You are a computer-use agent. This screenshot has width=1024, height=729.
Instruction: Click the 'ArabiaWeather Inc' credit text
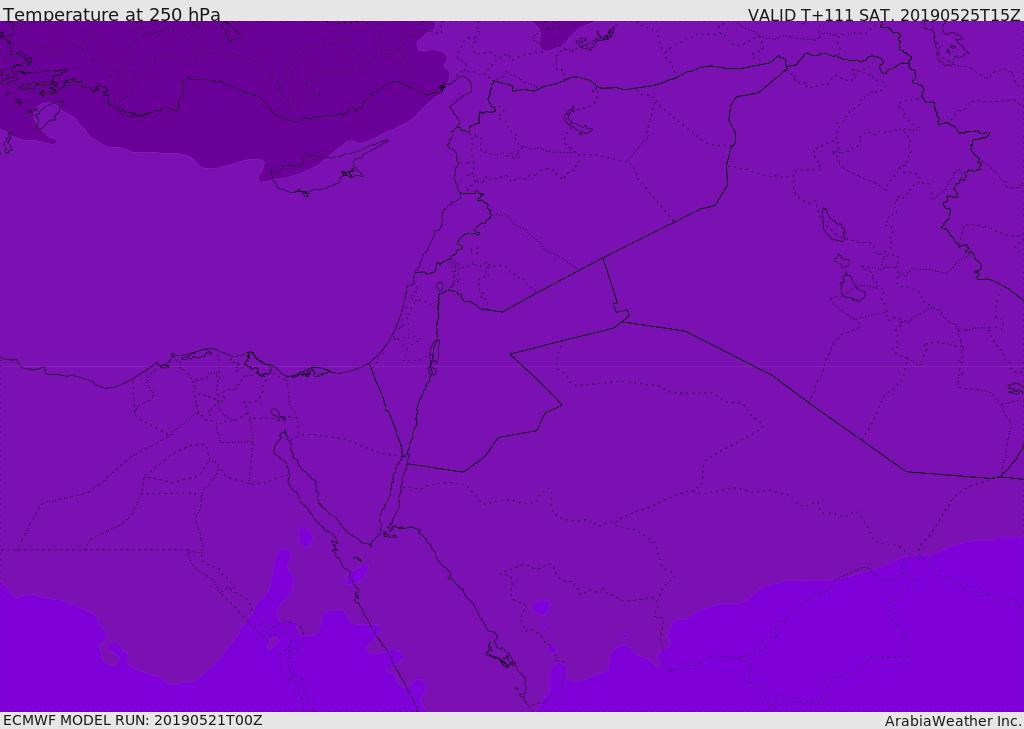click(x=953, y=721)
